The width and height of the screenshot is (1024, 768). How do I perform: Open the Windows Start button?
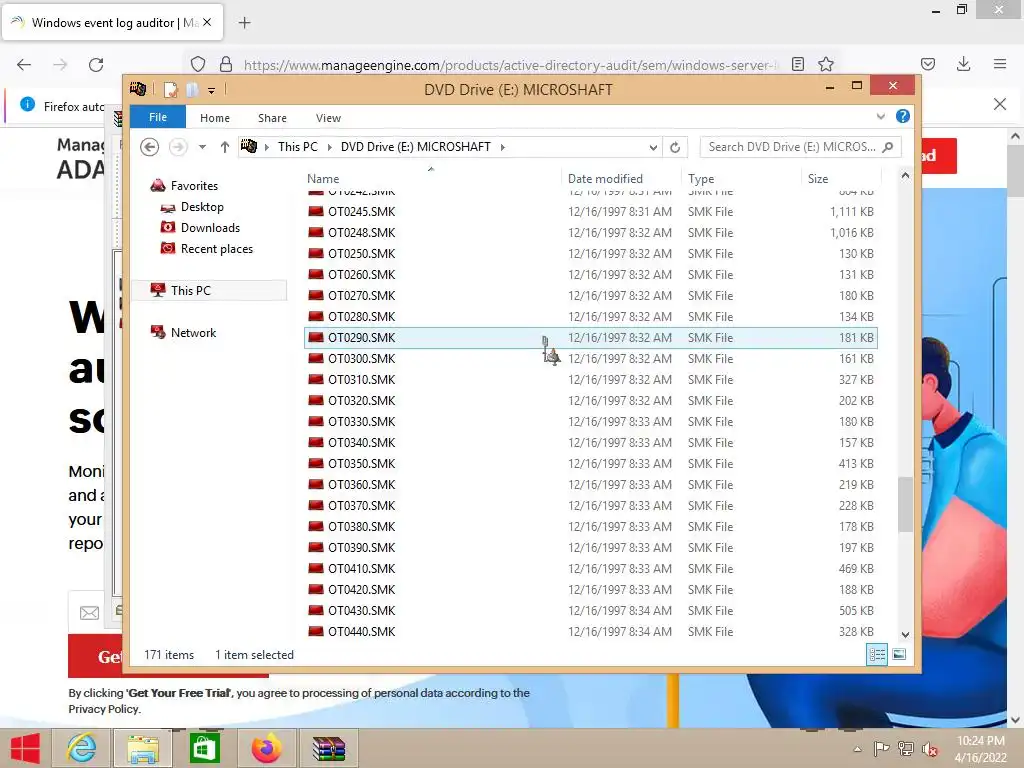[25, 748]
